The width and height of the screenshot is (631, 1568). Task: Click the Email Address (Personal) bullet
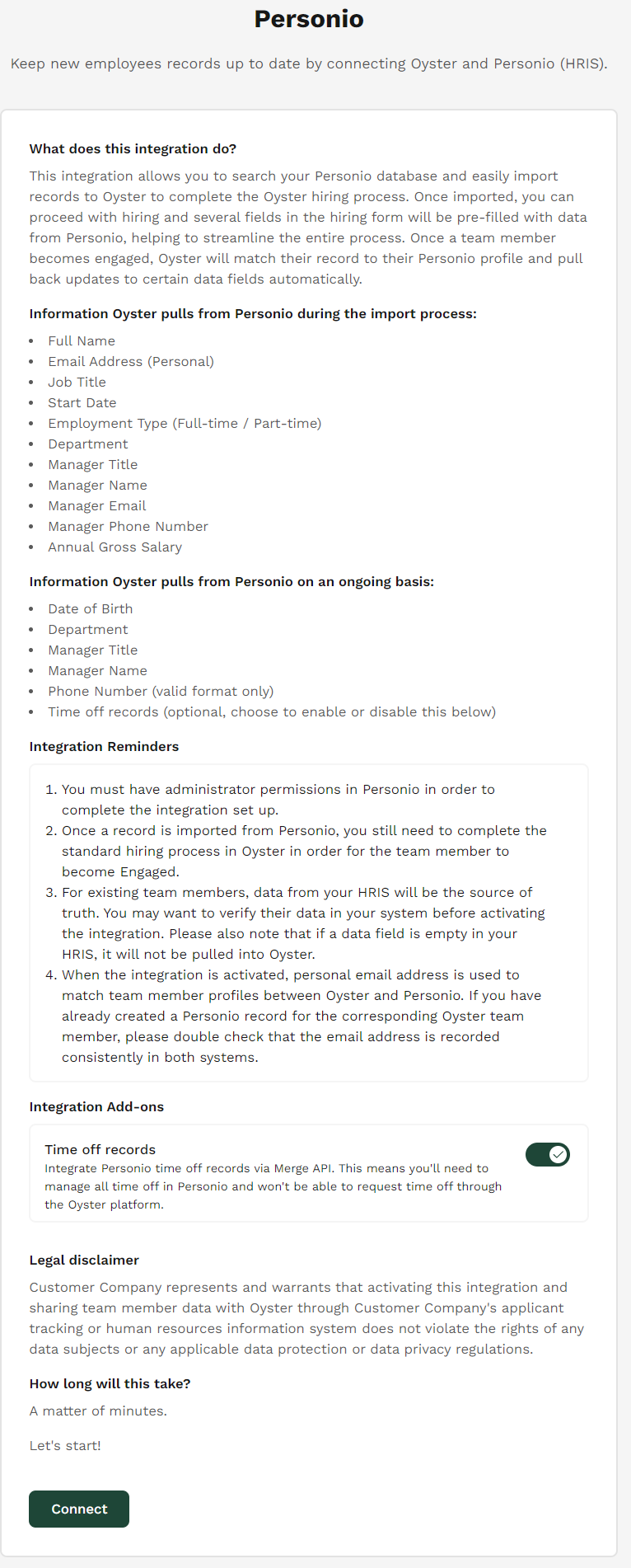tap(131, 361)
